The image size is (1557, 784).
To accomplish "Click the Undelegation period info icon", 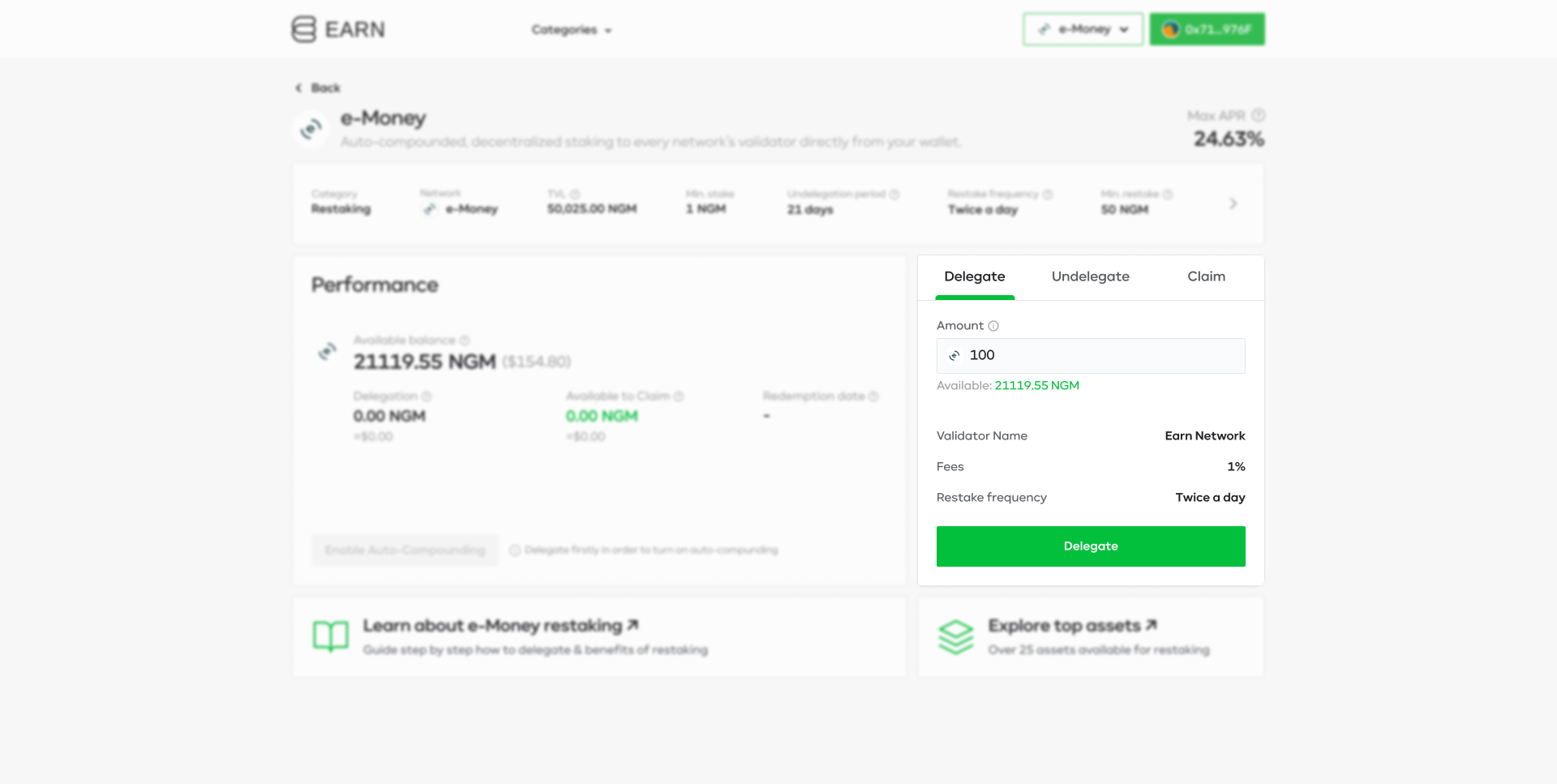I will coord(894,194).
